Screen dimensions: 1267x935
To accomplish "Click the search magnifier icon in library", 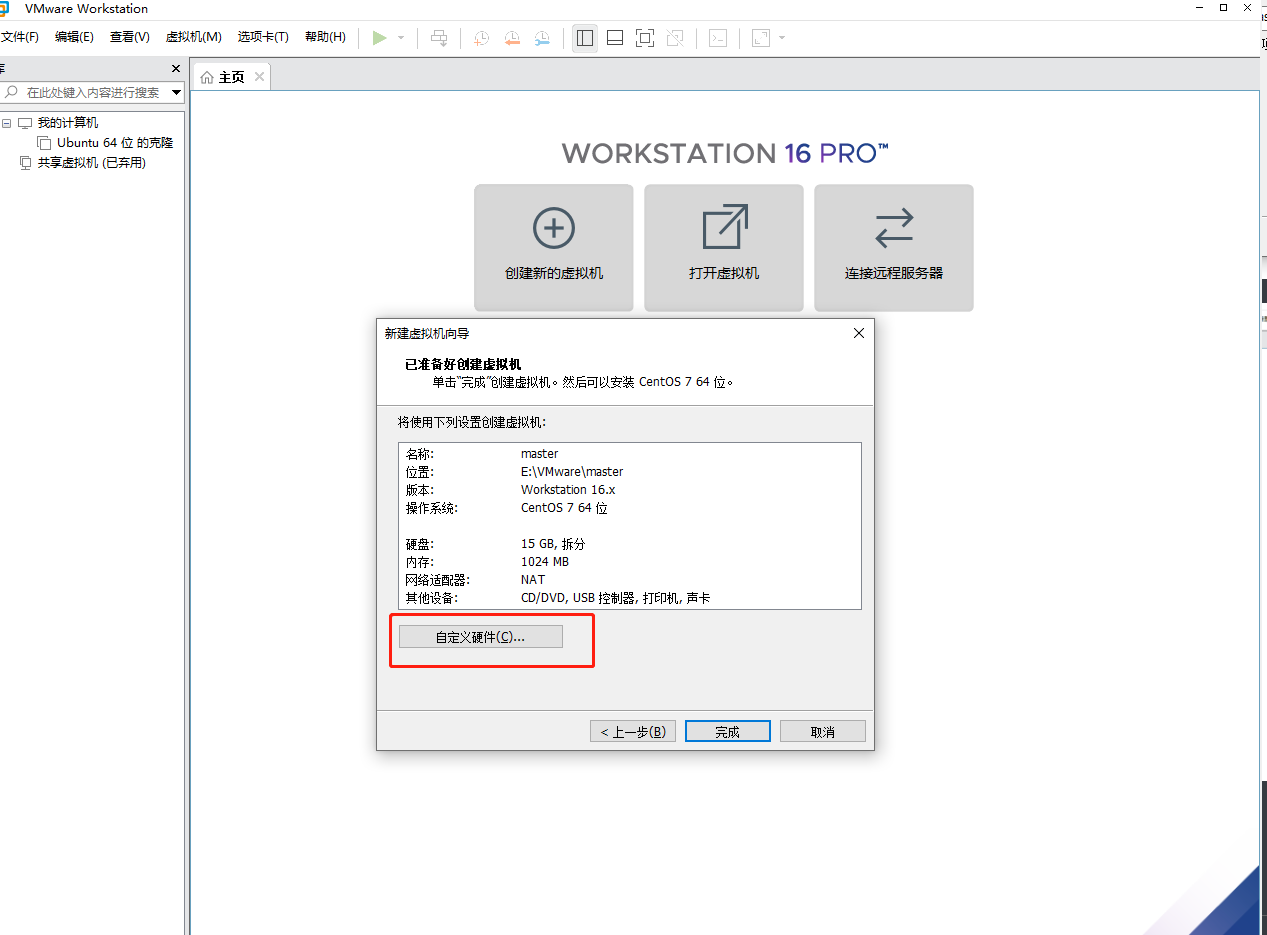I will click(x=12, y=92).
